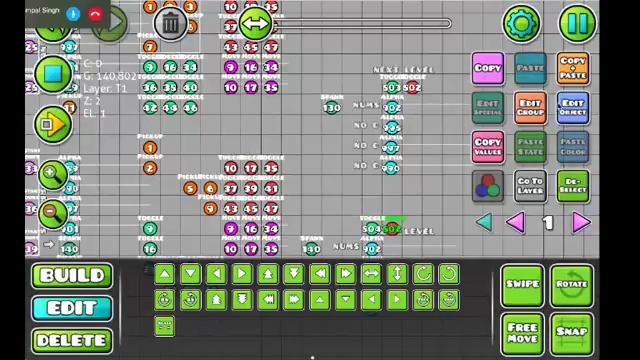The image size is (640, 360).
Task: Select the Toggle trigger labeled 503
Action: coord(391,87)
